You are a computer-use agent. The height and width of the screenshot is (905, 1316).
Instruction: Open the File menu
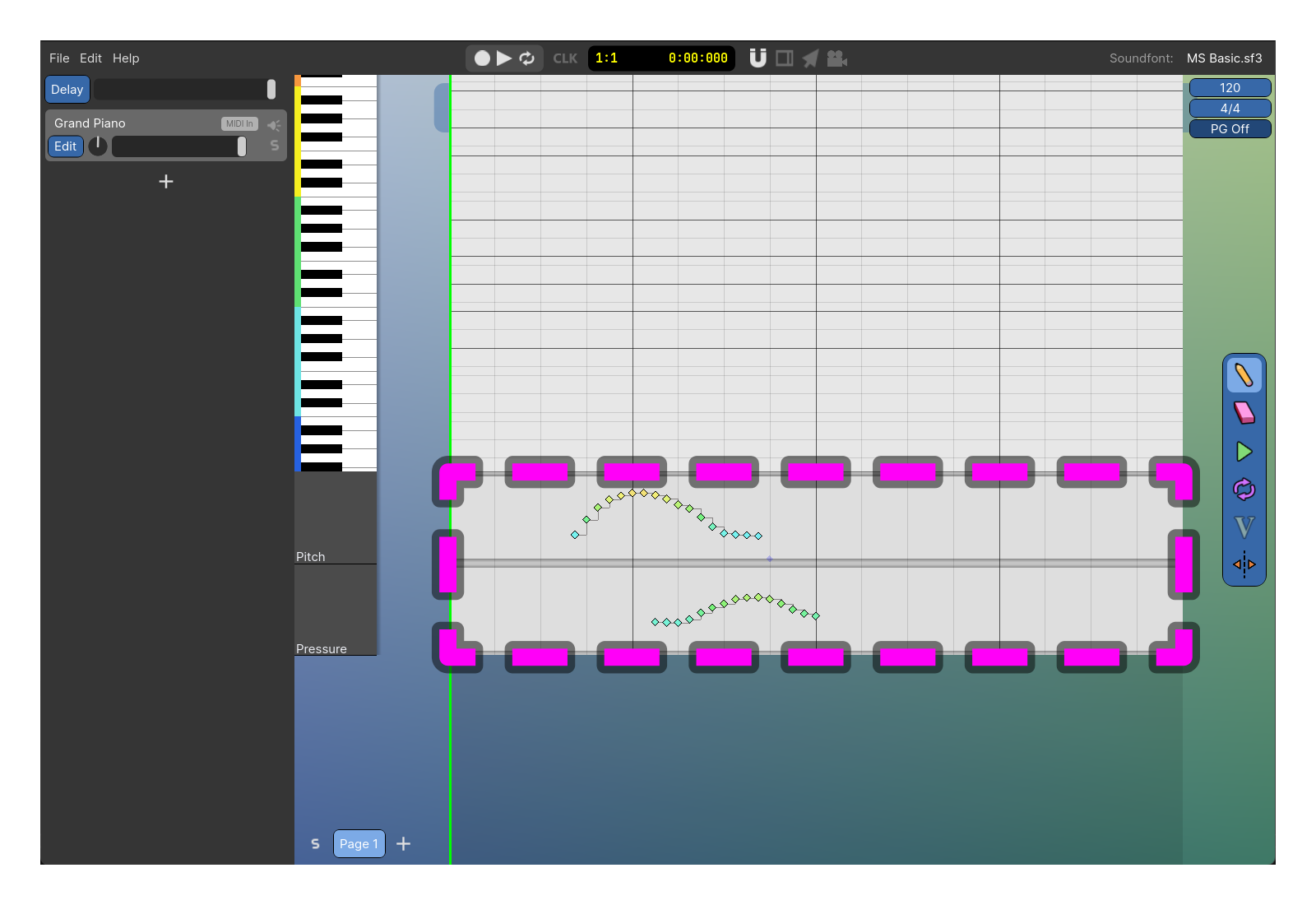click(58, 58)
